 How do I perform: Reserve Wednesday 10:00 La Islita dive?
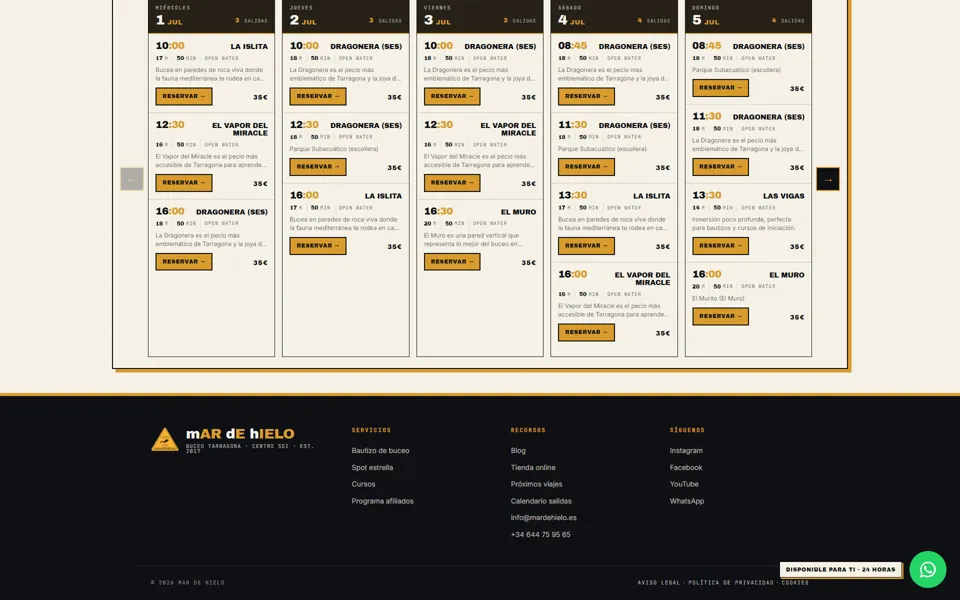[x=184, y=97]
